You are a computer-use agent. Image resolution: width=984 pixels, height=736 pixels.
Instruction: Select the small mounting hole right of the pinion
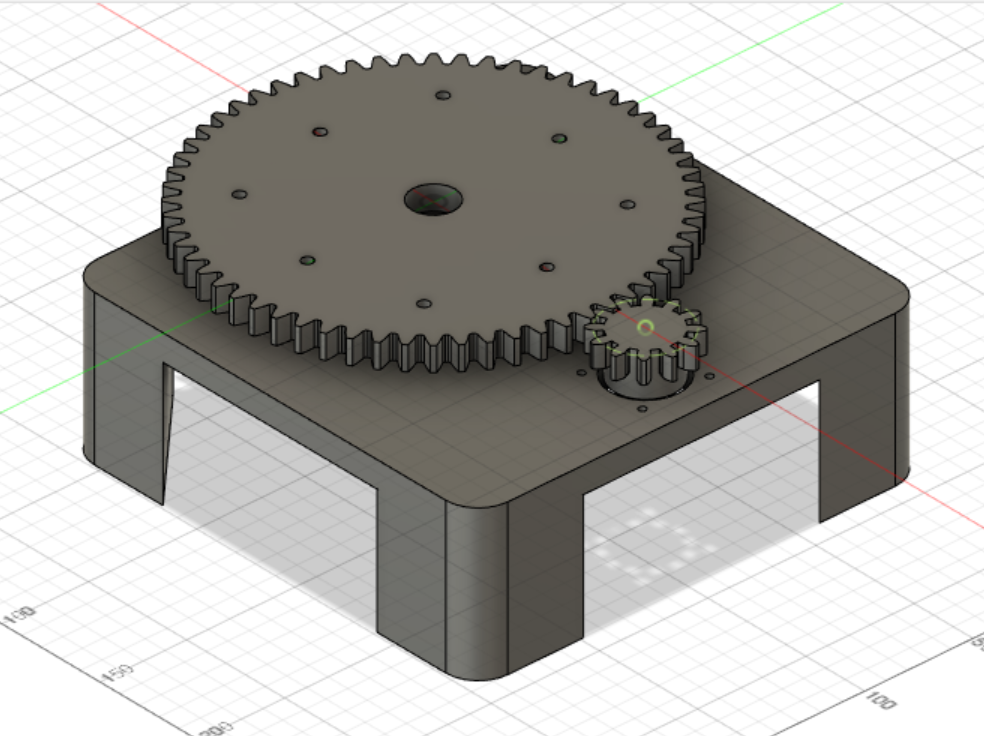pyautogui.click(x=709, y=377)
